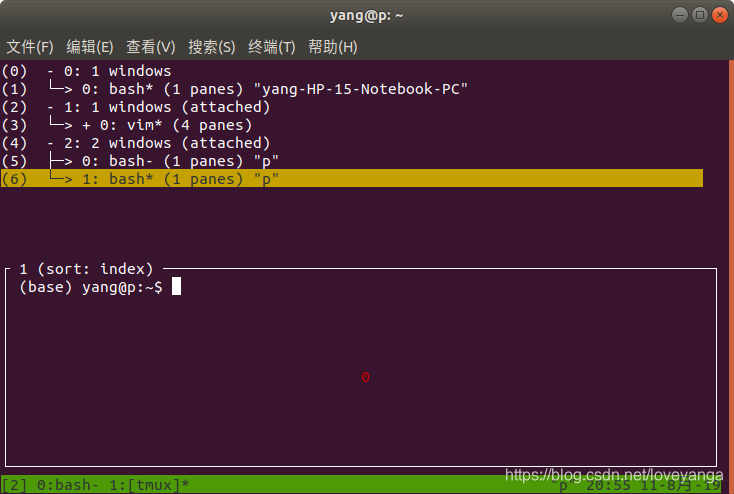Open the 搜索(S) menu

[212, 47]
